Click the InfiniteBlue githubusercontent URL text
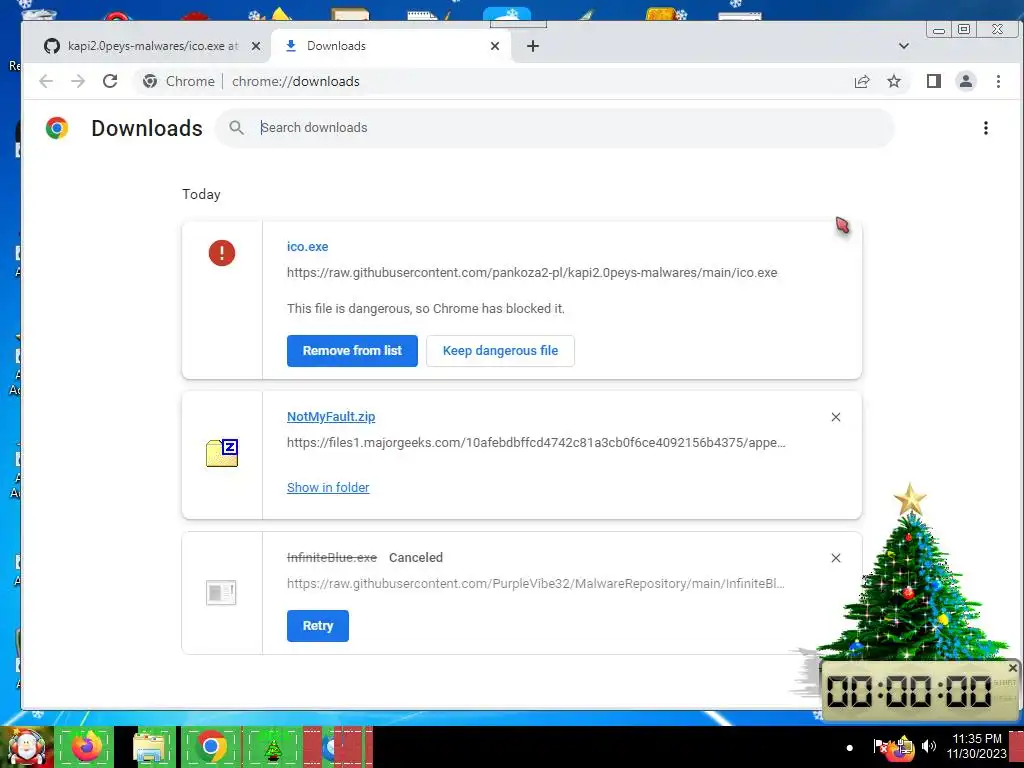This screenshot has height=768, width=1024. [x=536, y=583]
